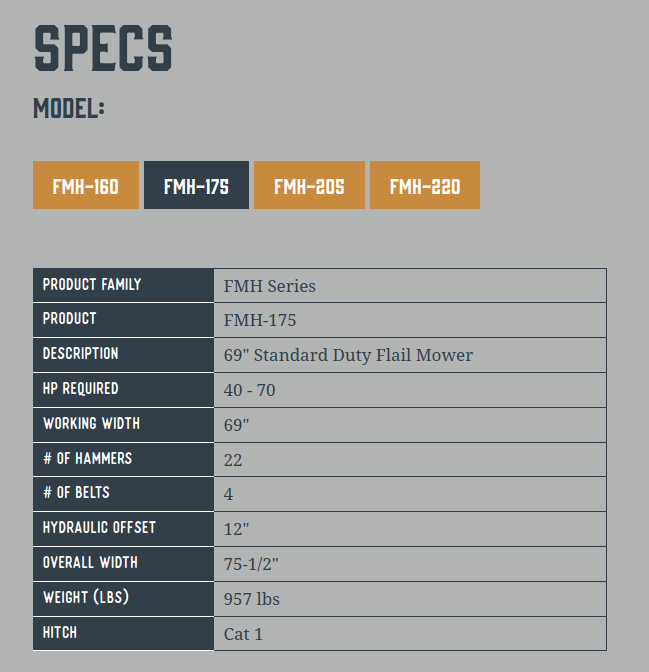649x672 pixels.
Task: Switch to the FMH-205 model tab
Action: 309,186
